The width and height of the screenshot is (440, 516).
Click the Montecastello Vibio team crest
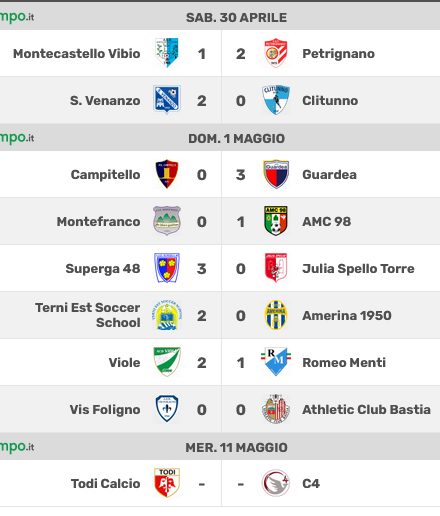coord(167,53)
